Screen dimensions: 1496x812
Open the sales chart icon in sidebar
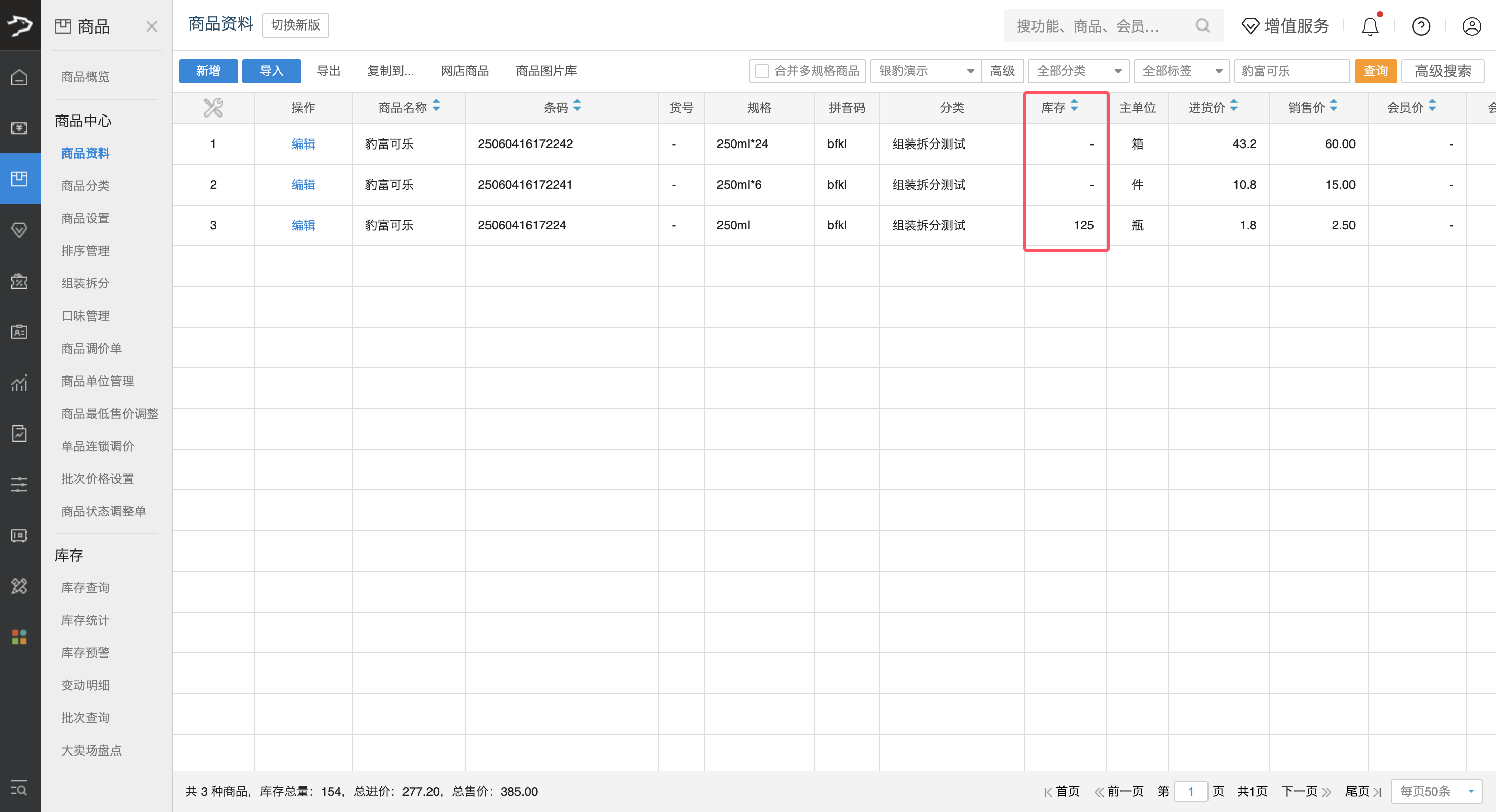point(20,383)
